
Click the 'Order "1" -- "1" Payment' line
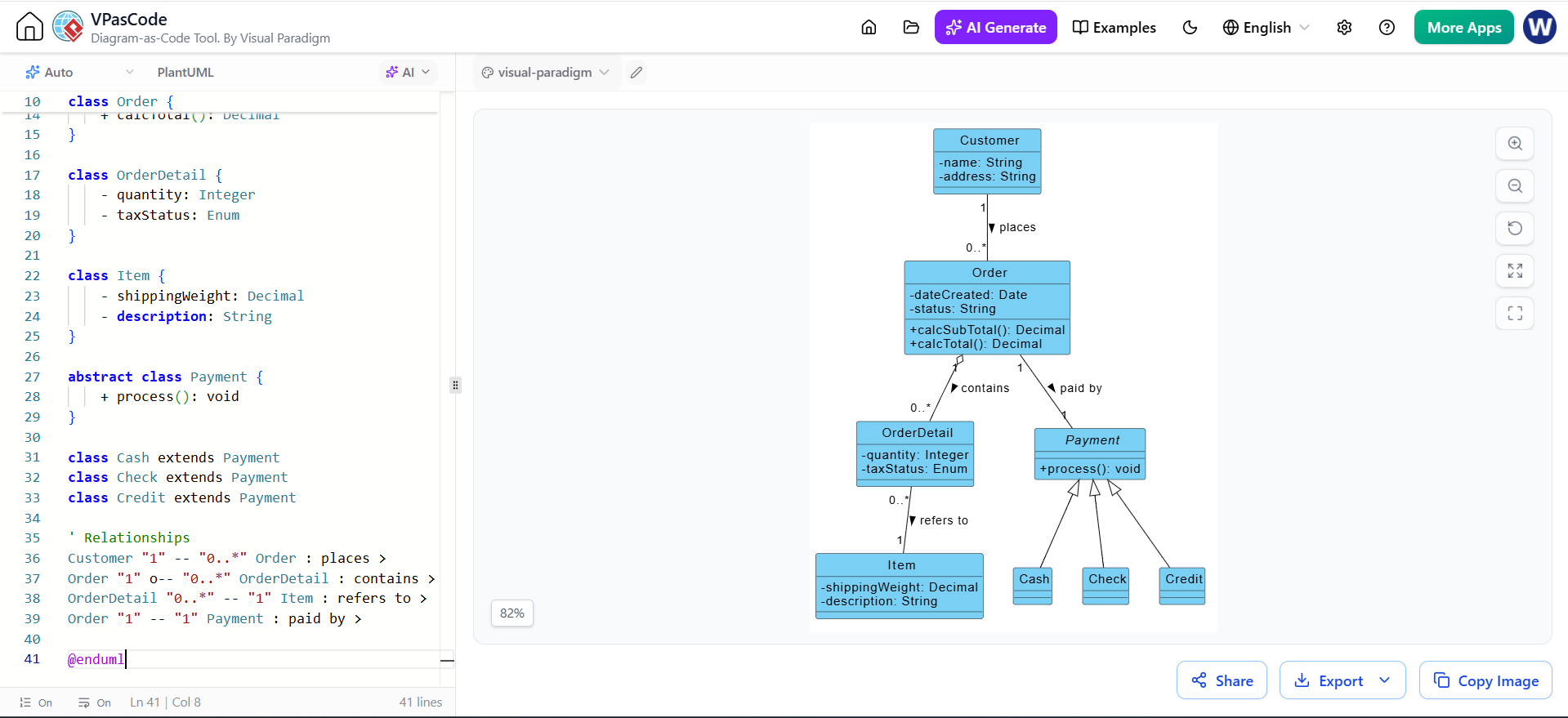(x=214, y=618)
